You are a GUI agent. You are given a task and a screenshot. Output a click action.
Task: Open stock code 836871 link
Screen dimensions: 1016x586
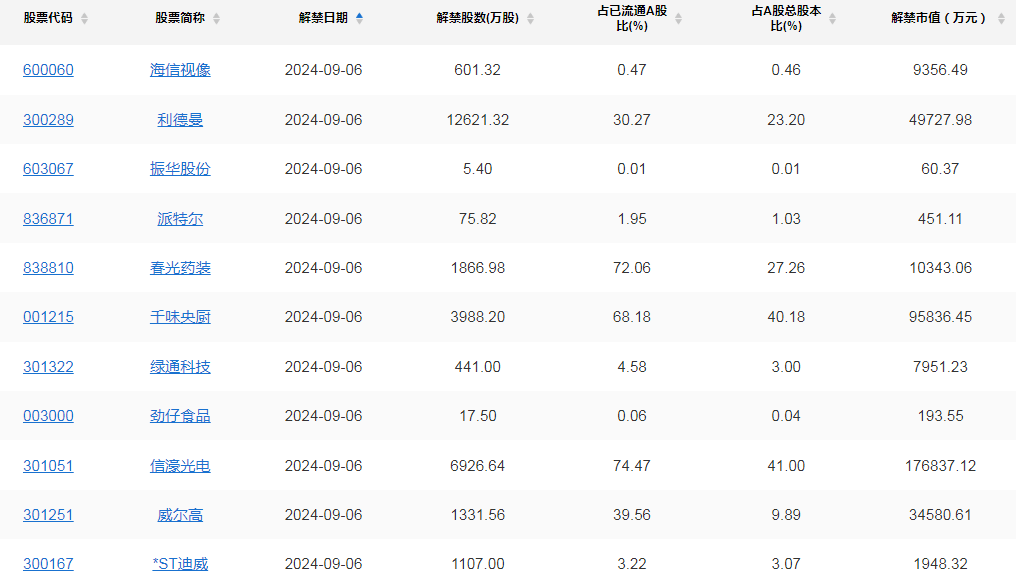coord(49,219)
